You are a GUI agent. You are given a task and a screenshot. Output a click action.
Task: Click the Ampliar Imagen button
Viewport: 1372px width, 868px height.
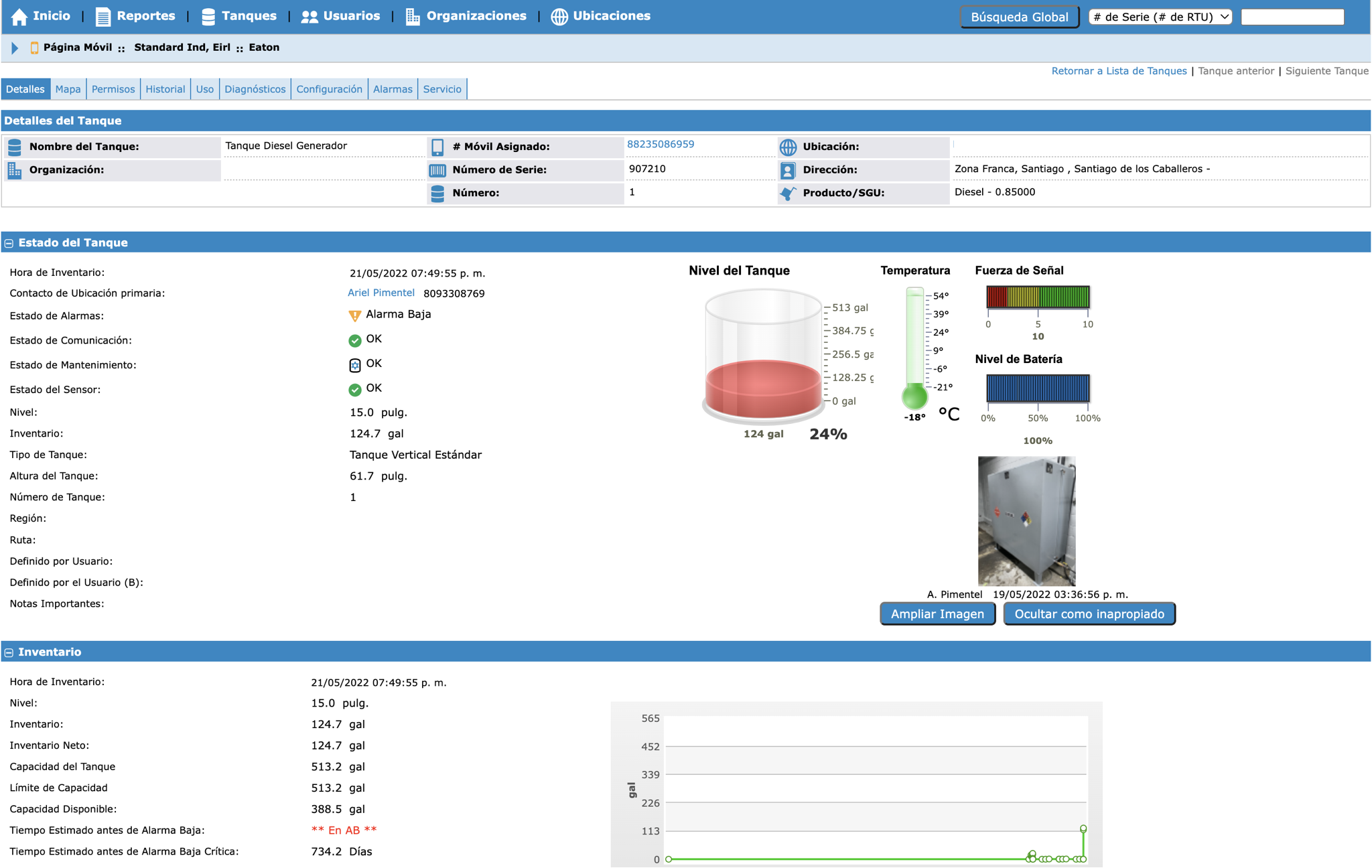coord(937,614)
